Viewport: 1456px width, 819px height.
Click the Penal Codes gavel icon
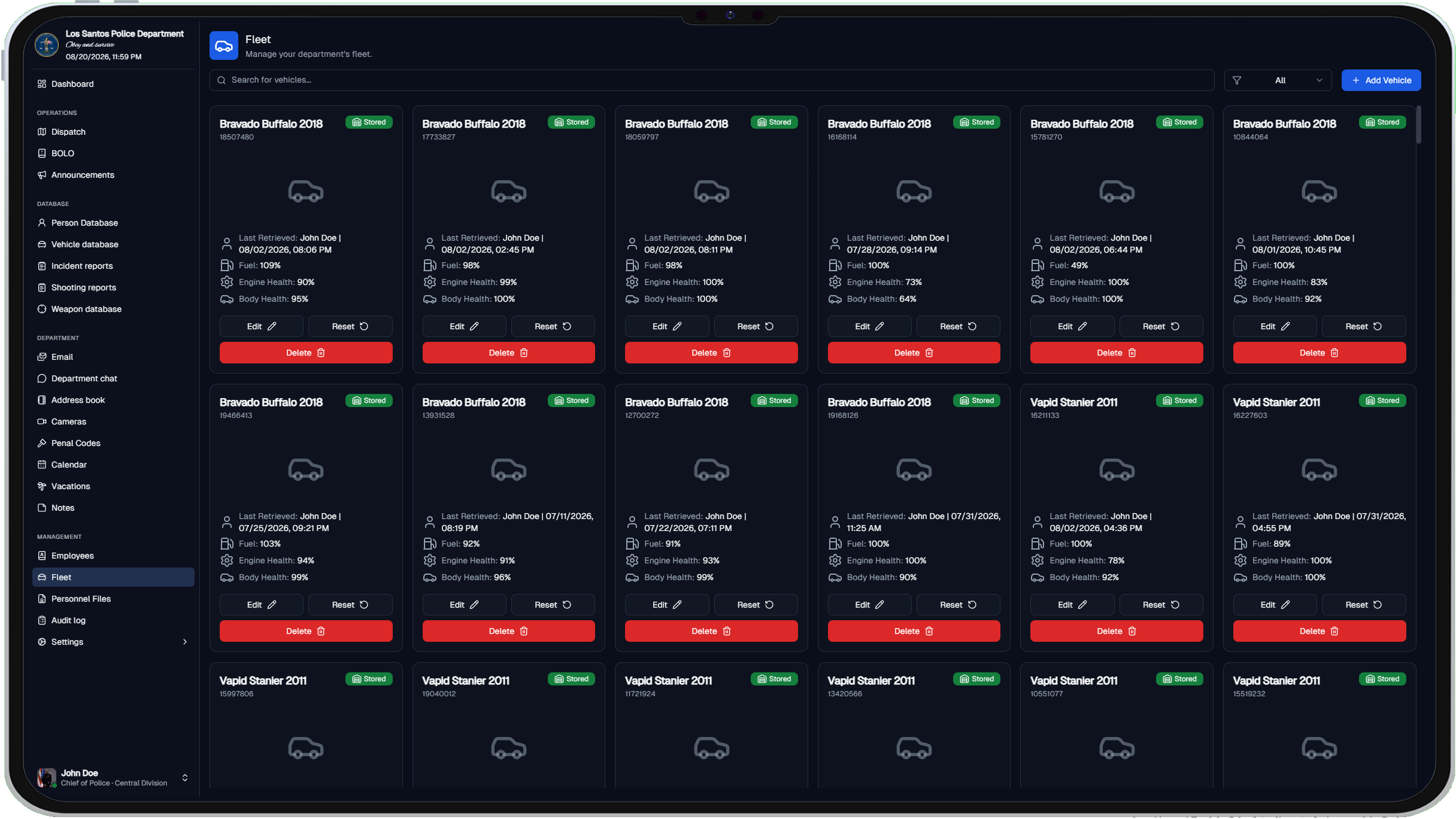point(42,443)
